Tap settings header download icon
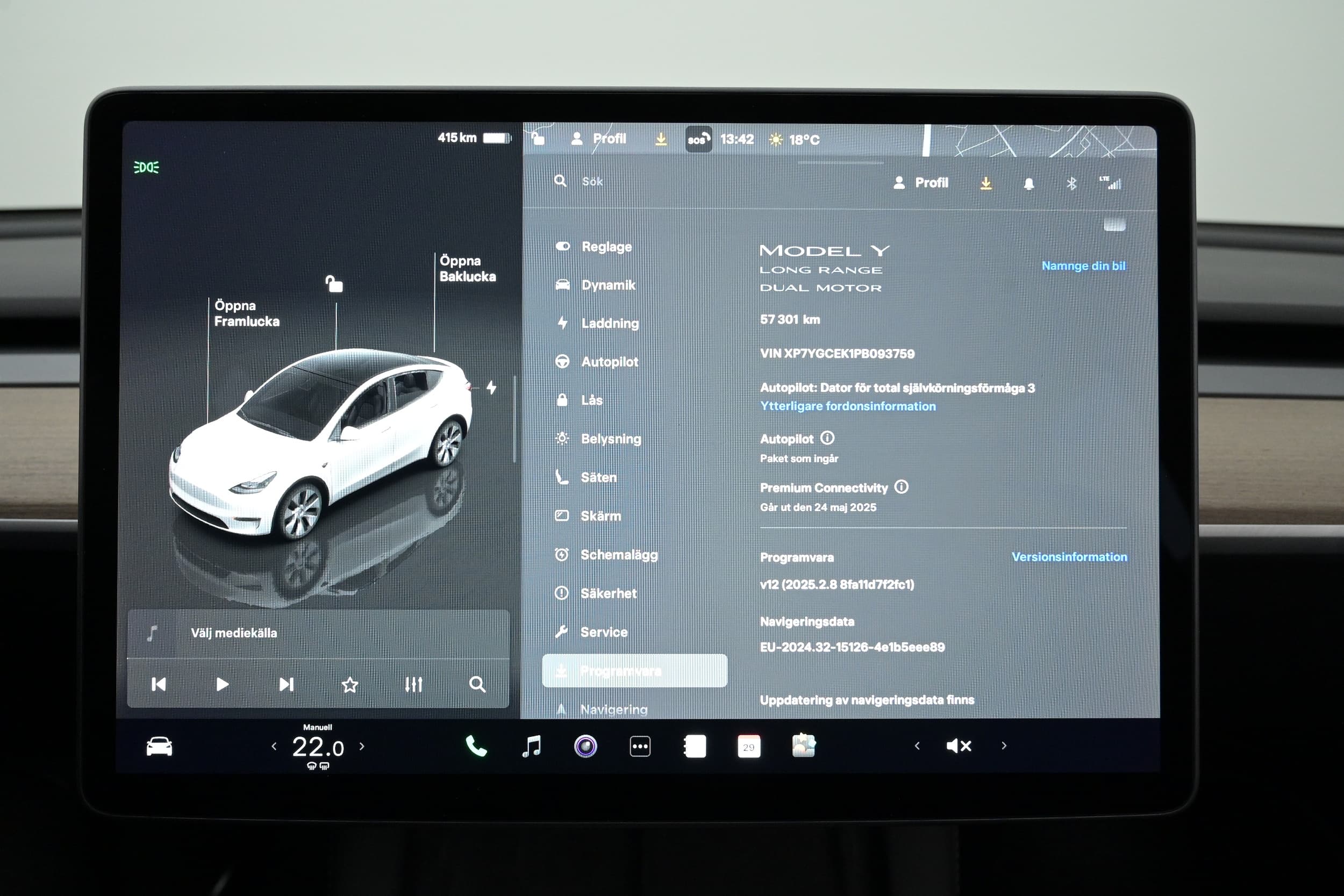 (x=986, y=183)
